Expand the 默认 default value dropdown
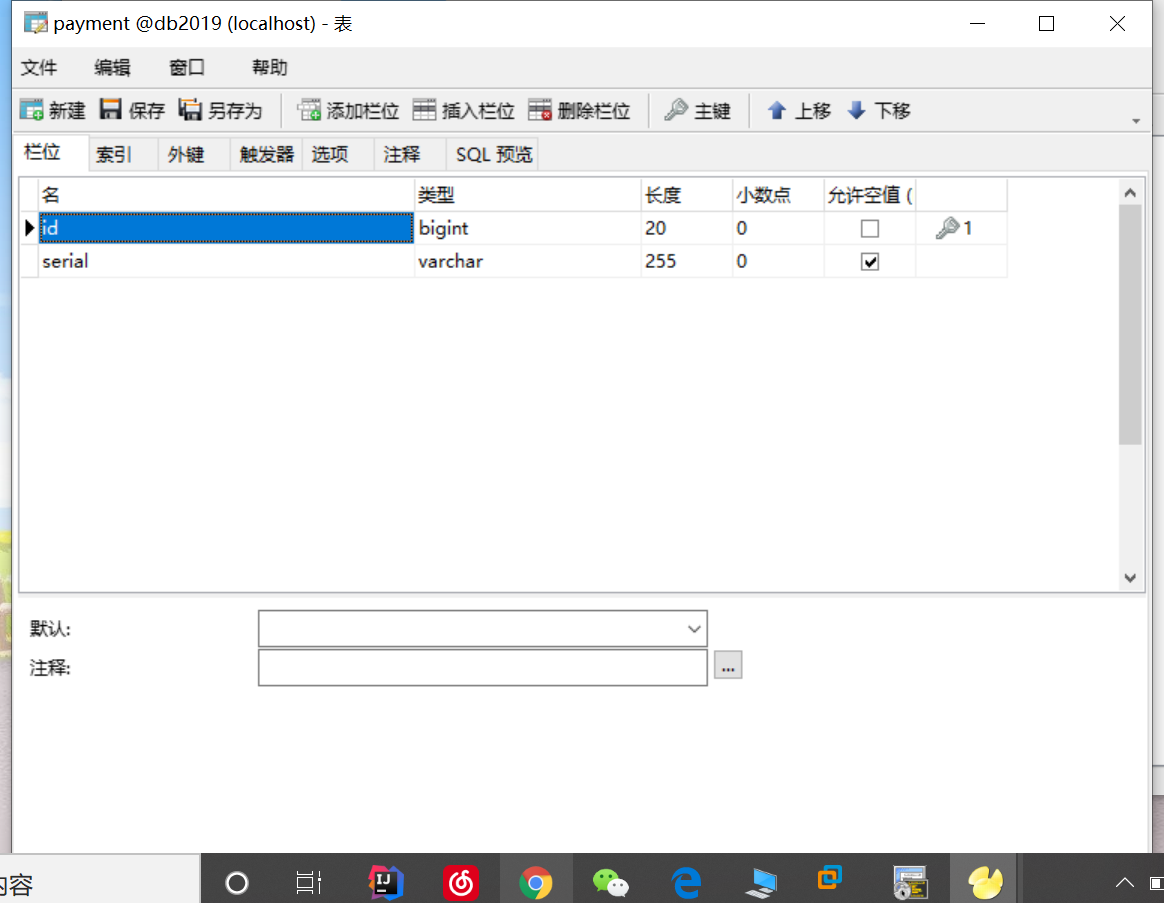This screenshot has height=903, width=1164. 693,629
